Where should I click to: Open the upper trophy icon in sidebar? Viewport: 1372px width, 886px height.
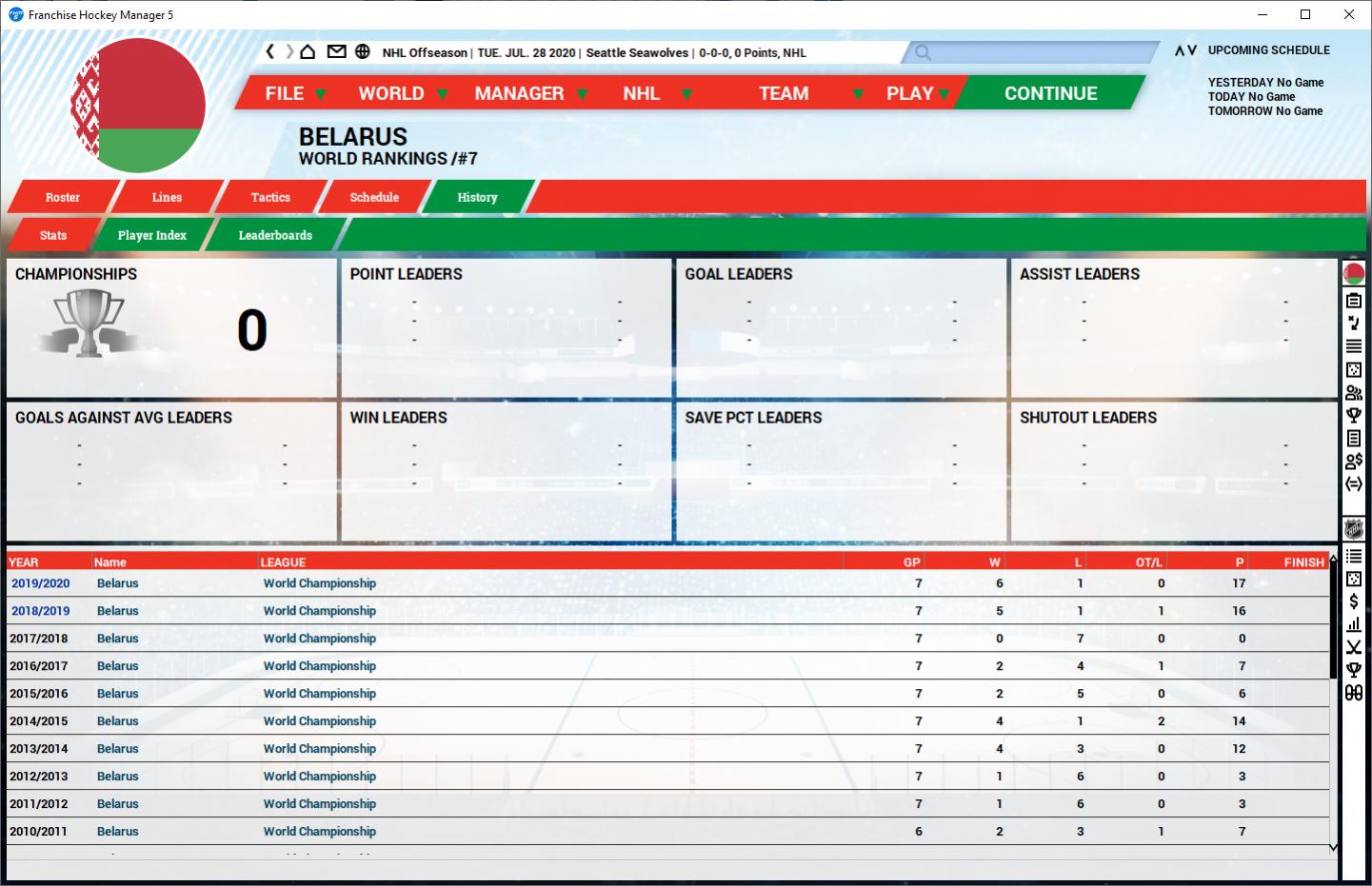coord(1353,415)
